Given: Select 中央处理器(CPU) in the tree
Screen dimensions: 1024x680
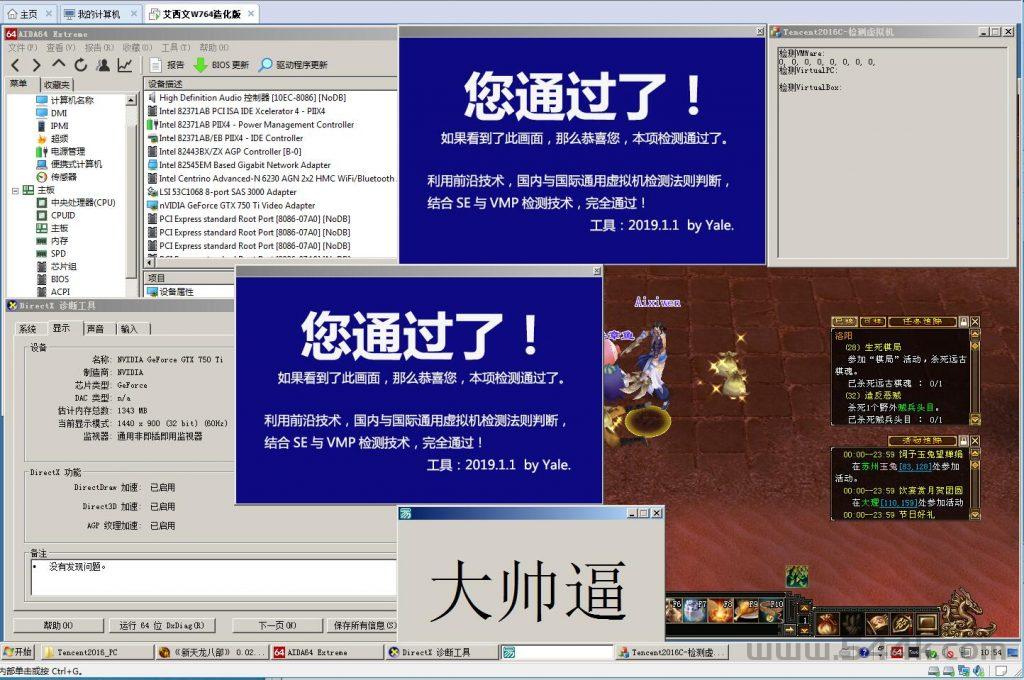Looking at the screenshot, I should 83,202.
